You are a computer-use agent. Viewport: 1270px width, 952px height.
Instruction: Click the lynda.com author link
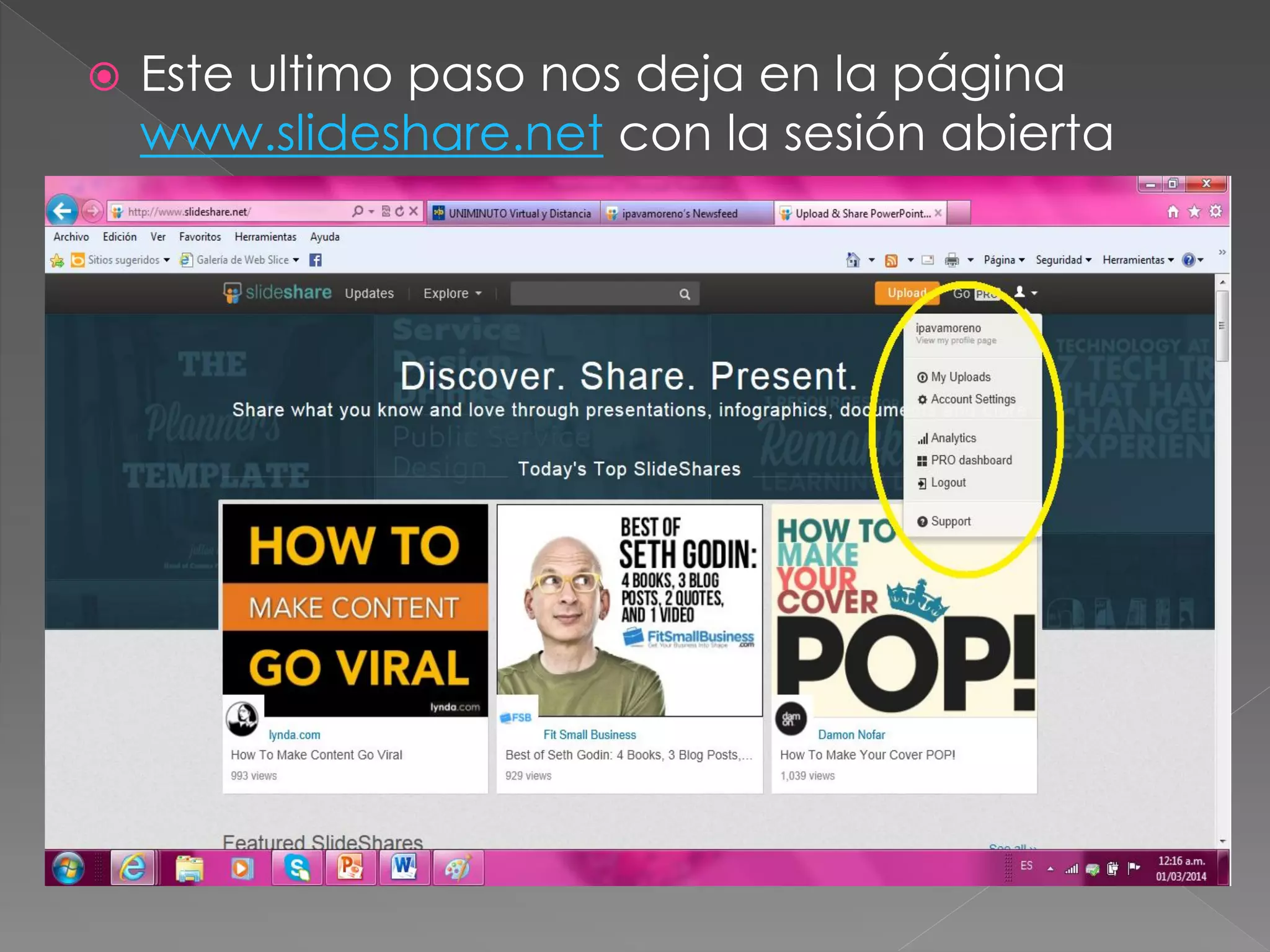[x=295, y=734]
